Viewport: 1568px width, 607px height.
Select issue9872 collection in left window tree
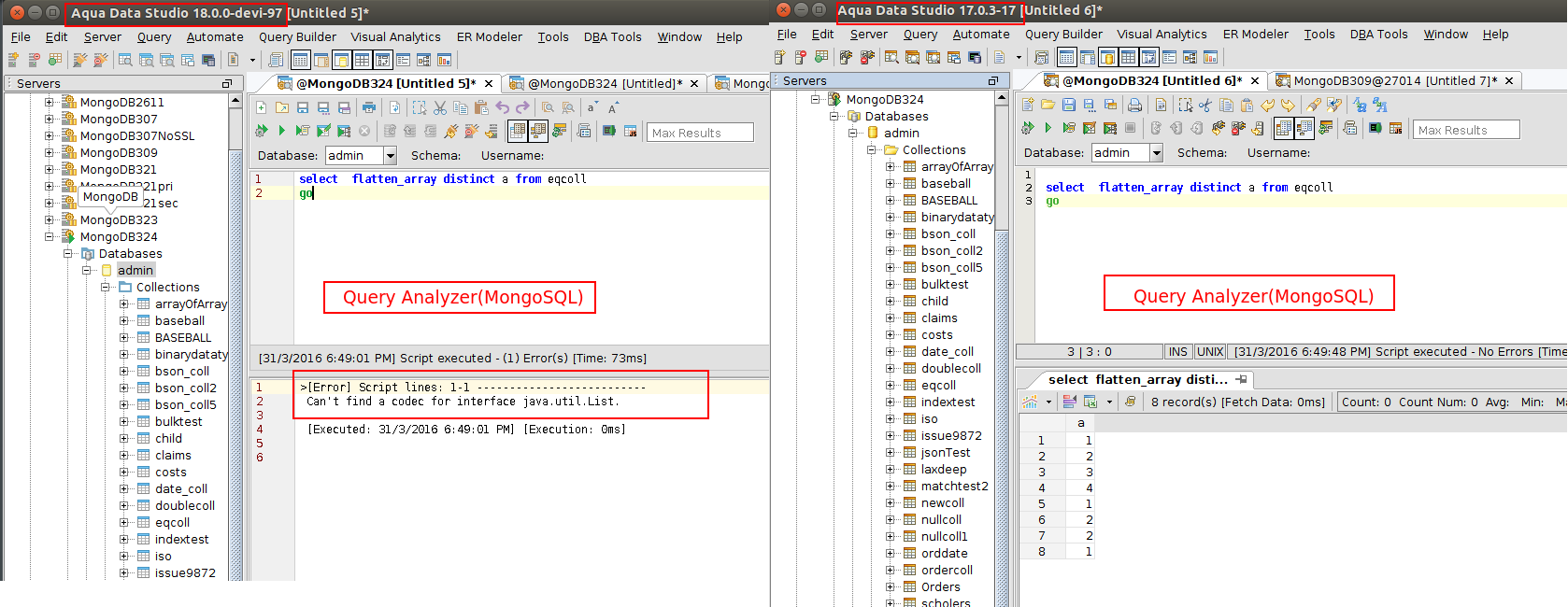[x=185, y=573]
